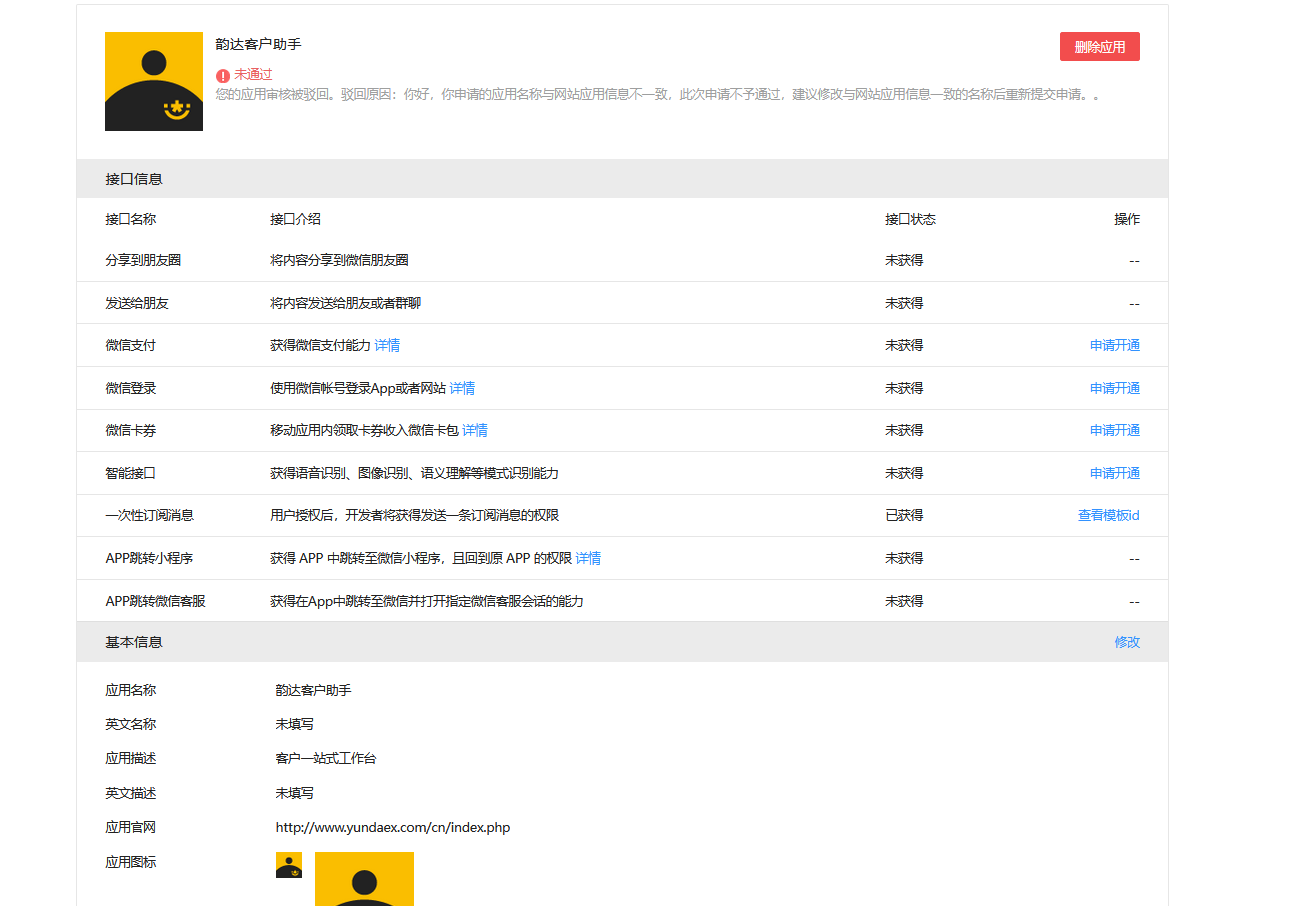This screenshot has width=1290, height=906.
Task: Open 详情 link for 微信支付
Action: (387, 345)
